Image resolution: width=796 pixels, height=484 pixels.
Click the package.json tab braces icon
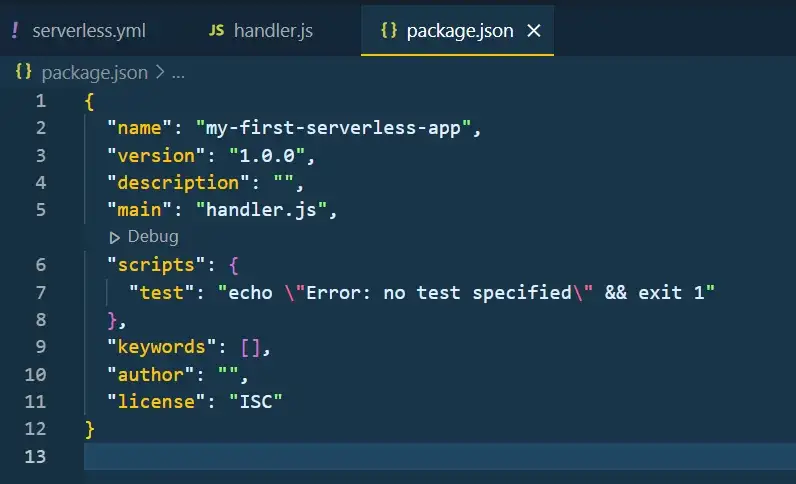[388, 31]
